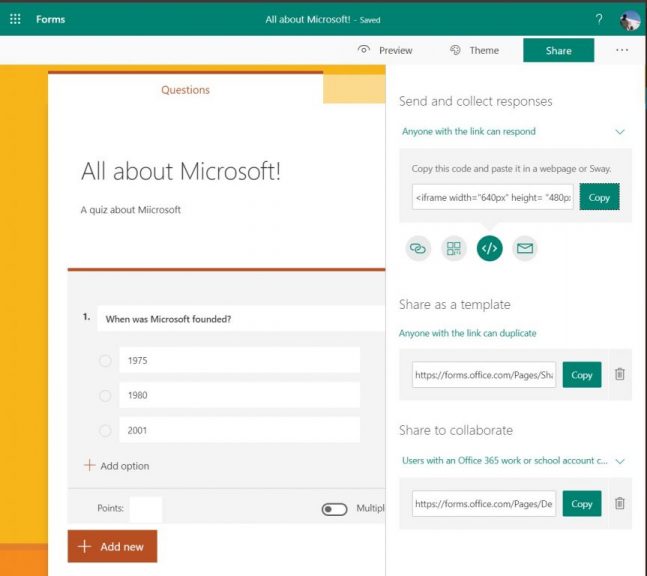Select the link sharing icon
The width and height of the screenshot is (647, 576).
coord(418,248)
